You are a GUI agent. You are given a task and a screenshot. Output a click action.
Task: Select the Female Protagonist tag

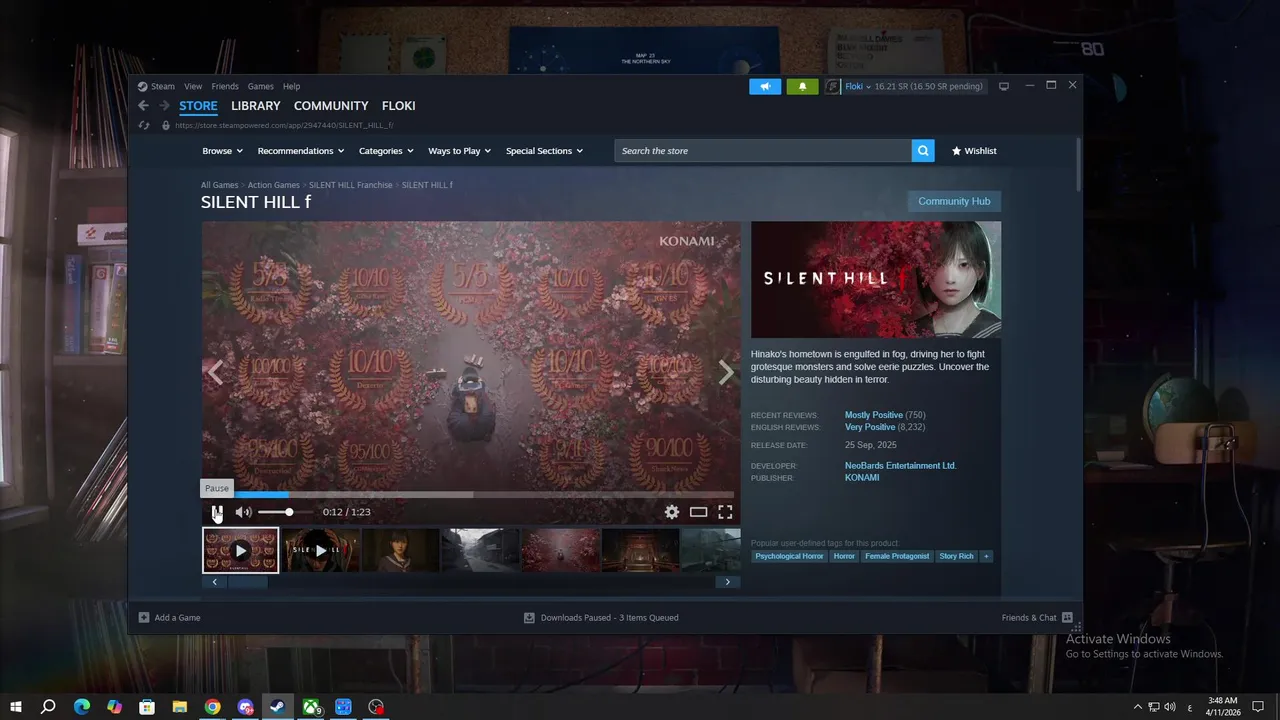click(897, 556)
